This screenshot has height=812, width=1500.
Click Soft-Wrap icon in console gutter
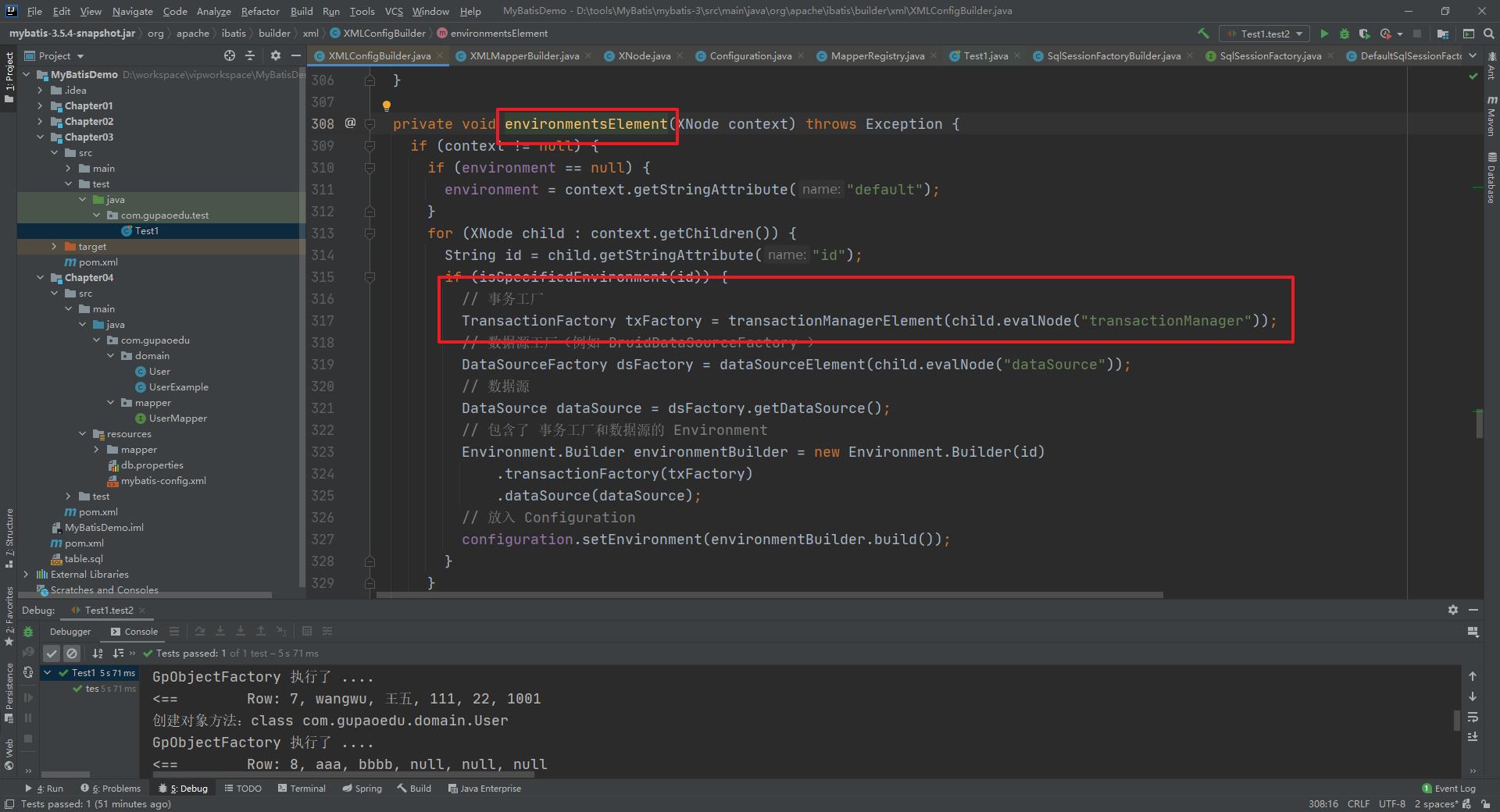pos(1473,717)
